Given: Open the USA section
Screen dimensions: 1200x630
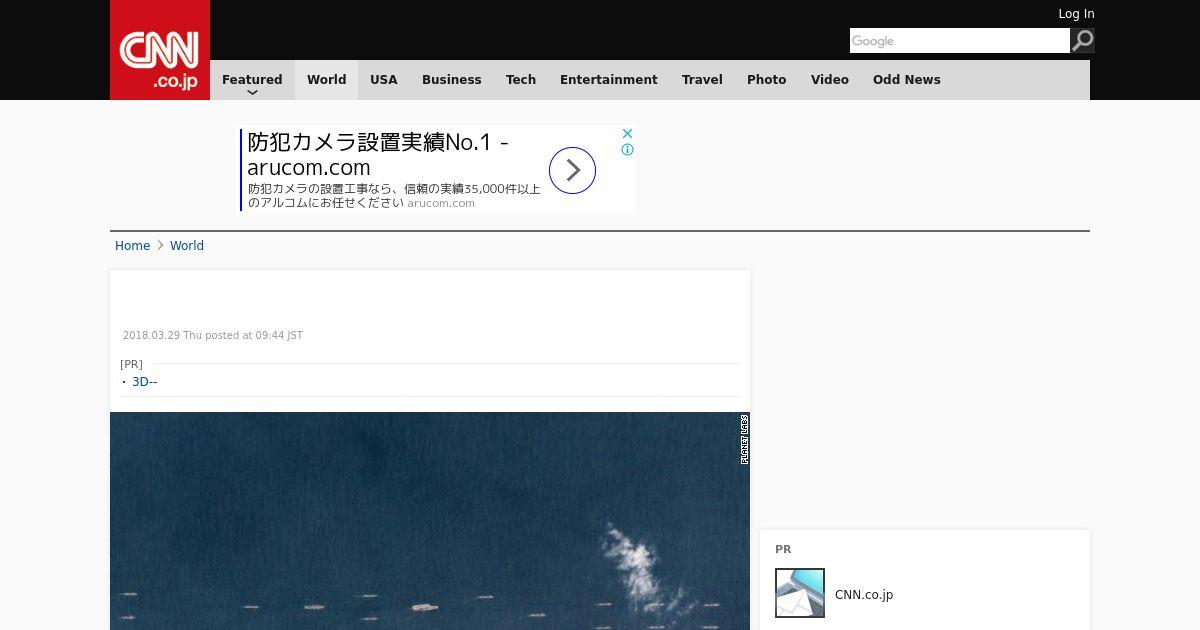Looking at the screenshot, I should [x=384, y=80].
